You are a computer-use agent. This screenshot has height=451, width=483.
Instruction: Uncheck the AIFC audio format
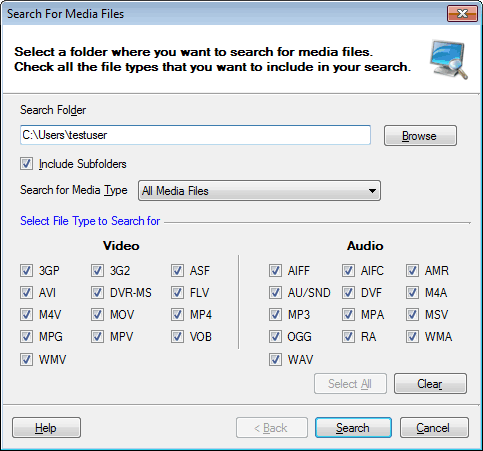point(348,271)
